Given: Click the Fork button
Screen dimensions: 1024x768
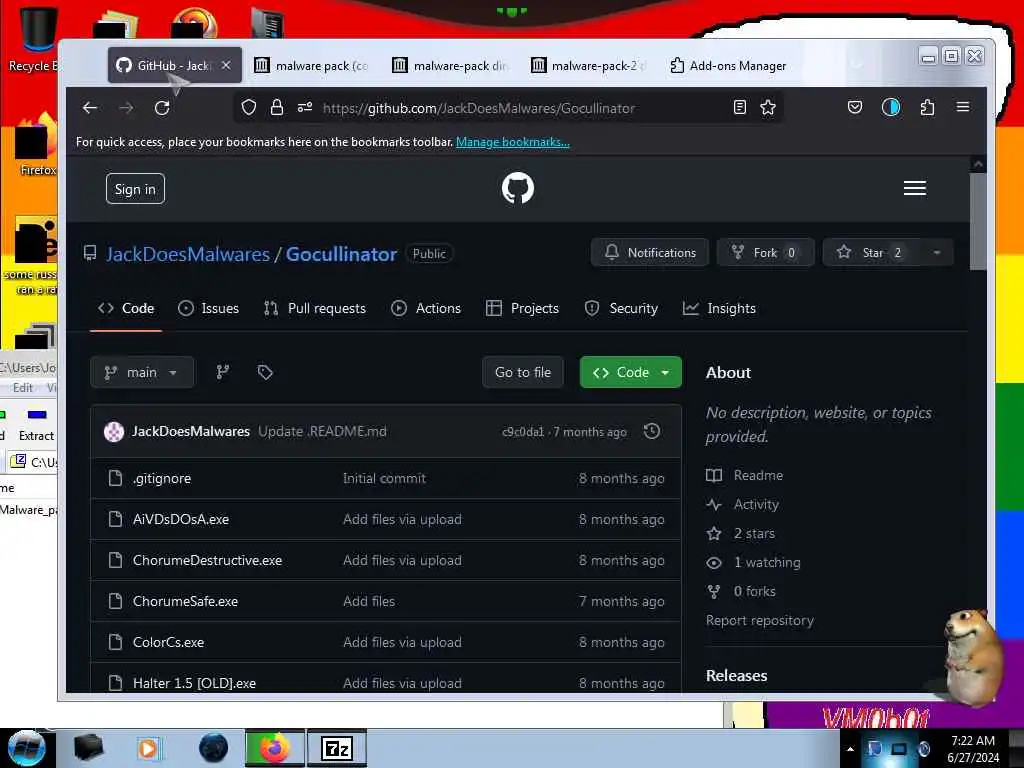Looking at the screenshot, I should pos(765,253).
